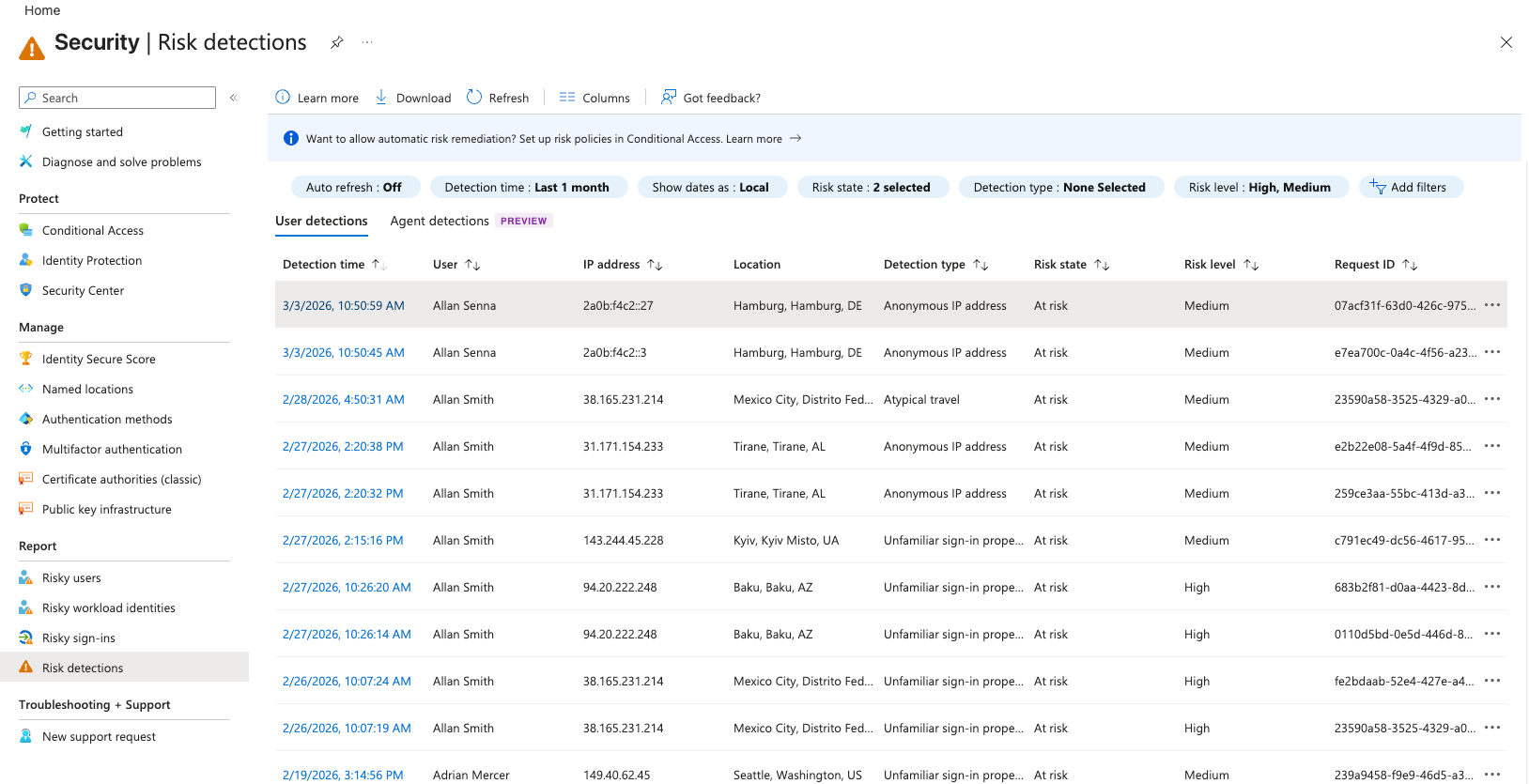Screen dimensions: 1529x784
Task: Click the Getting started icon
Action: click(25, 131)
